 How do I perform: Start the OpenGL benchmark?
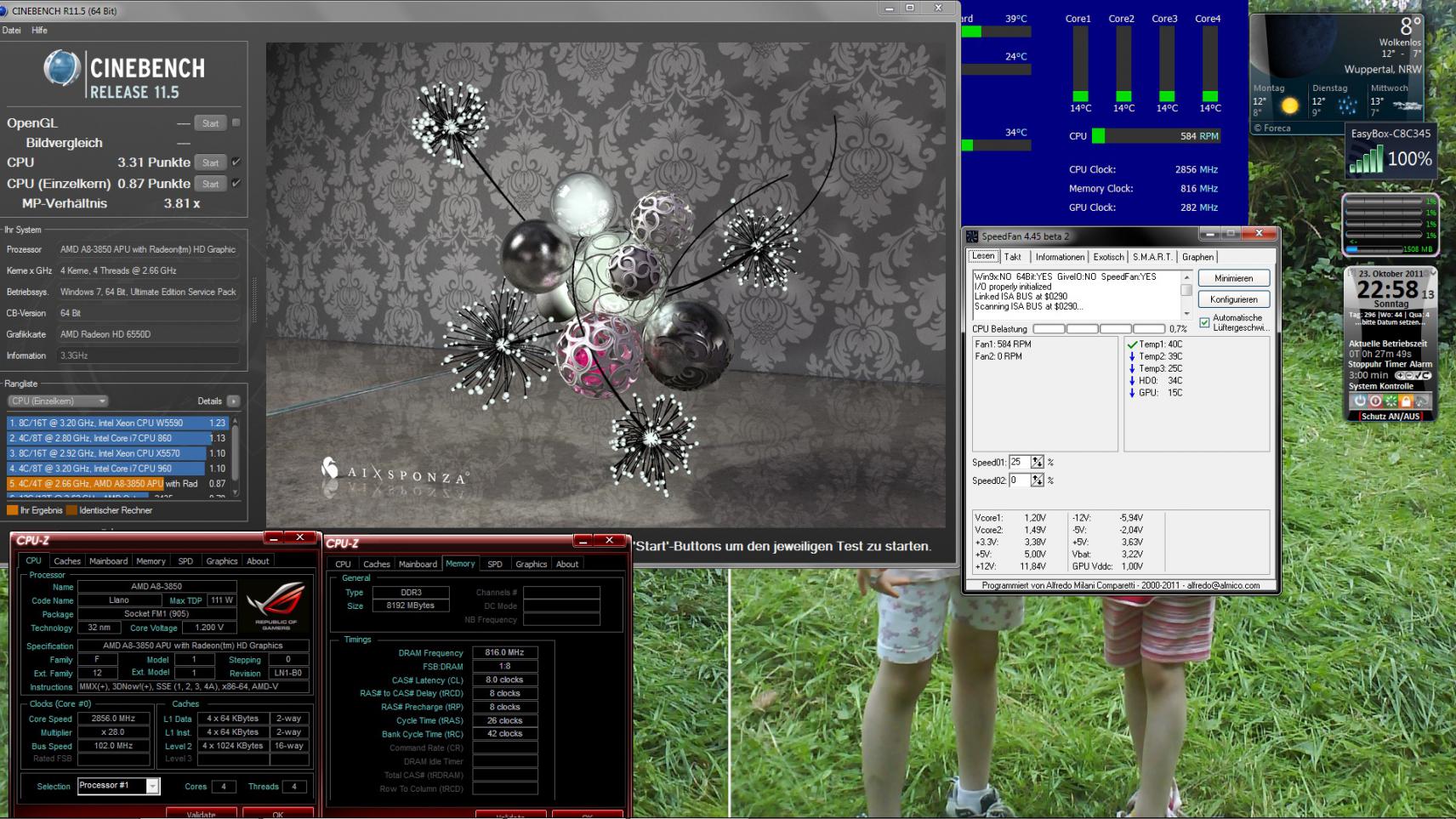click(x=210, y=123)
